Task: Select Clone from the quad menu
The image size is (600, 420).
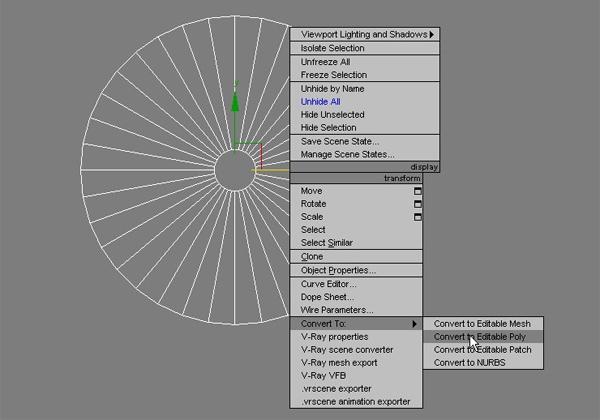Action: (312, 257)
